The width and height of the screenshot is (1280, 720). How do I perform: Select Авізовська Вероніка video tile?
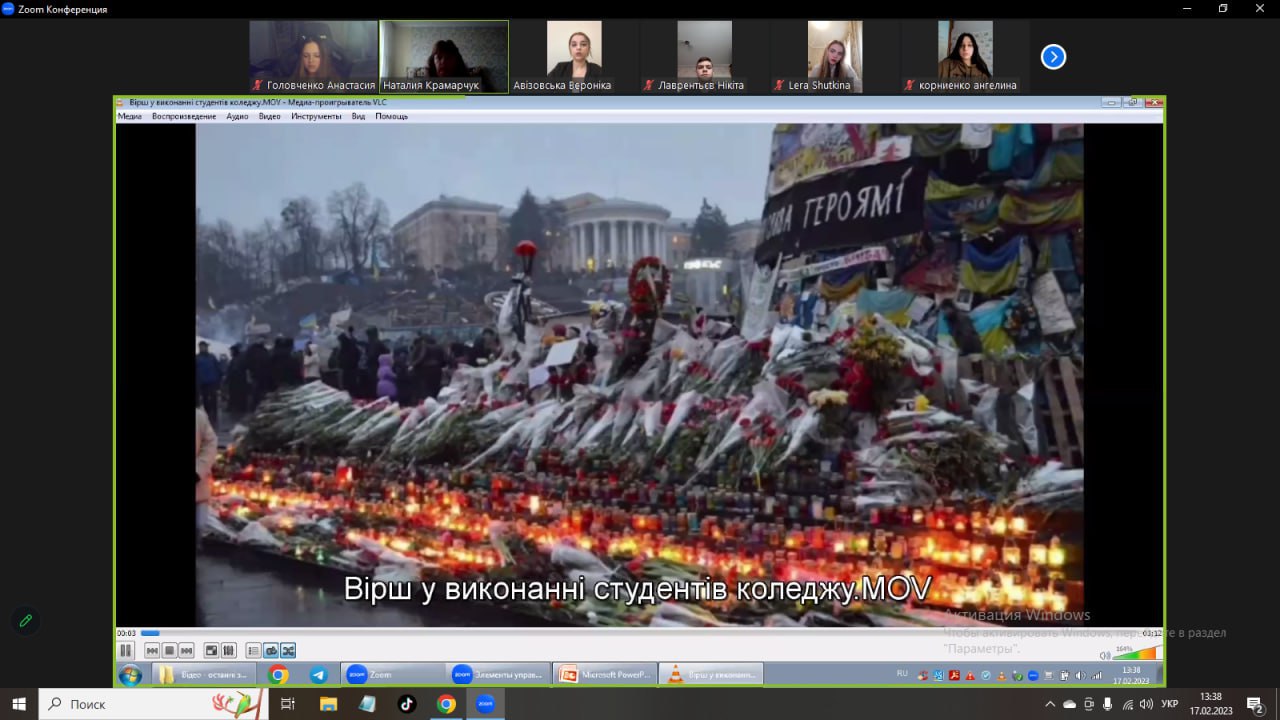574,57
